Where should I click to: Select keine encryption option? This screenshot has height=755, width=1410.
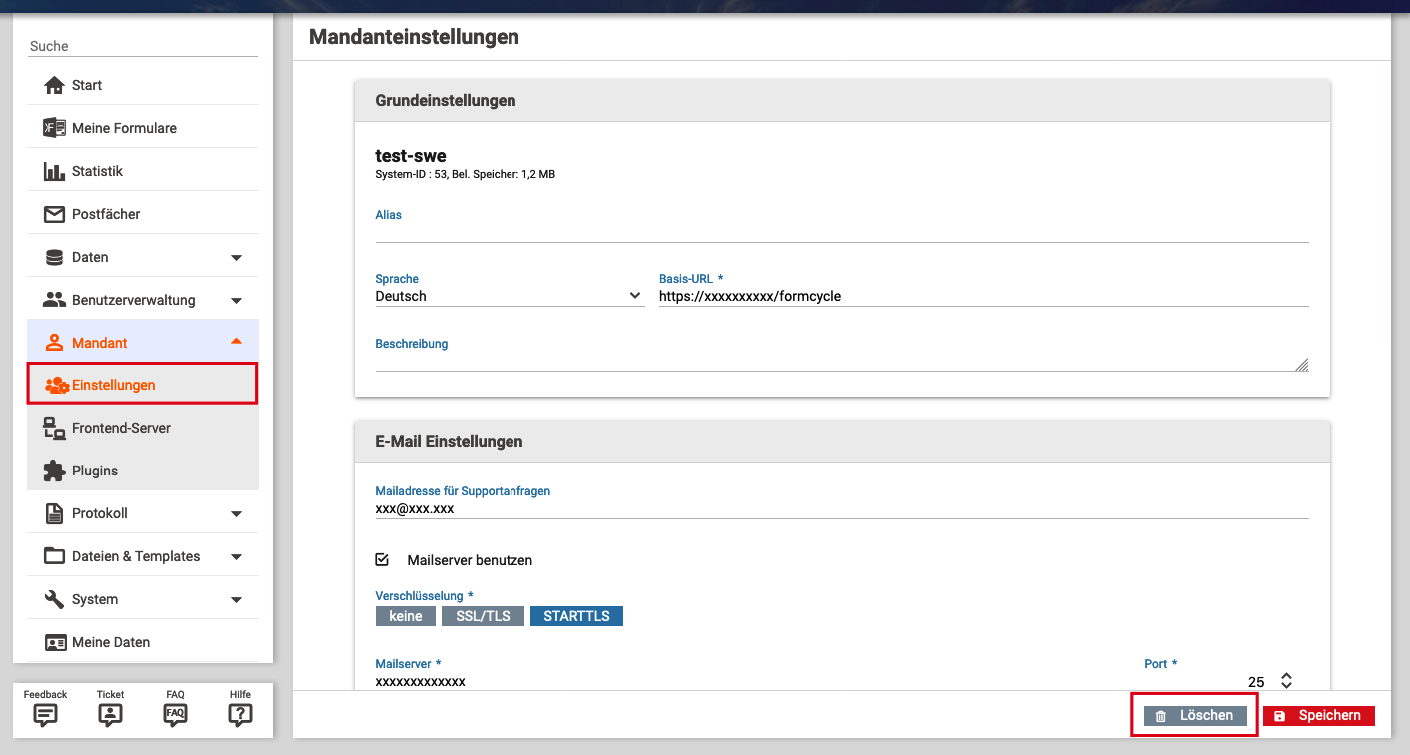[x=406, y=616]
